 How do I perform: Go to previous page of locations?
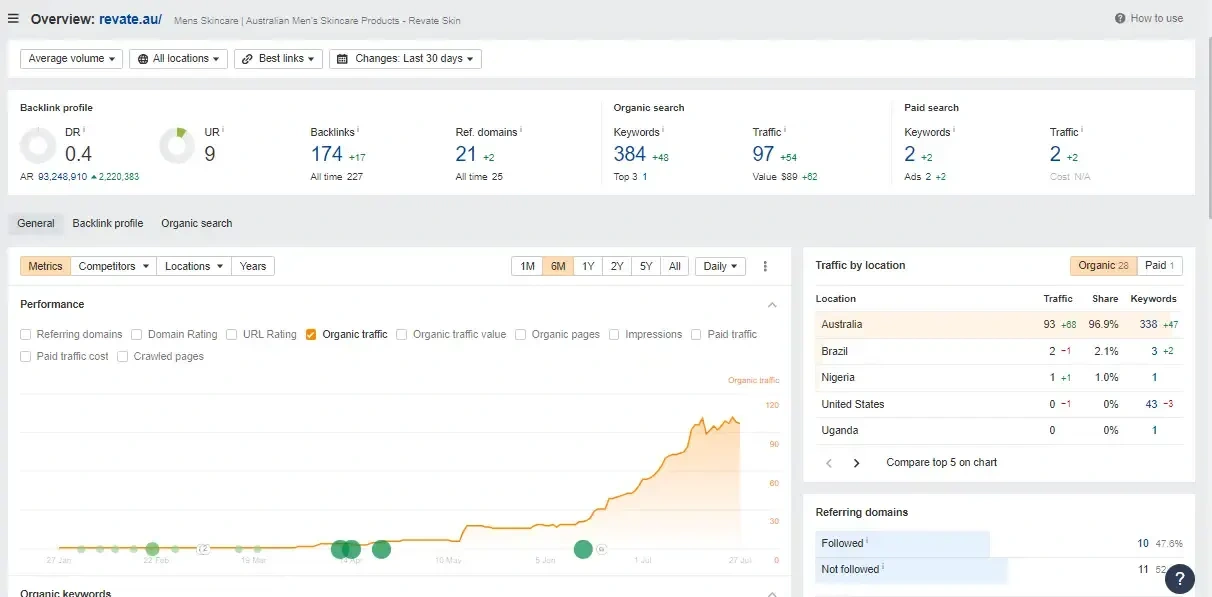[x=829, y=463]
